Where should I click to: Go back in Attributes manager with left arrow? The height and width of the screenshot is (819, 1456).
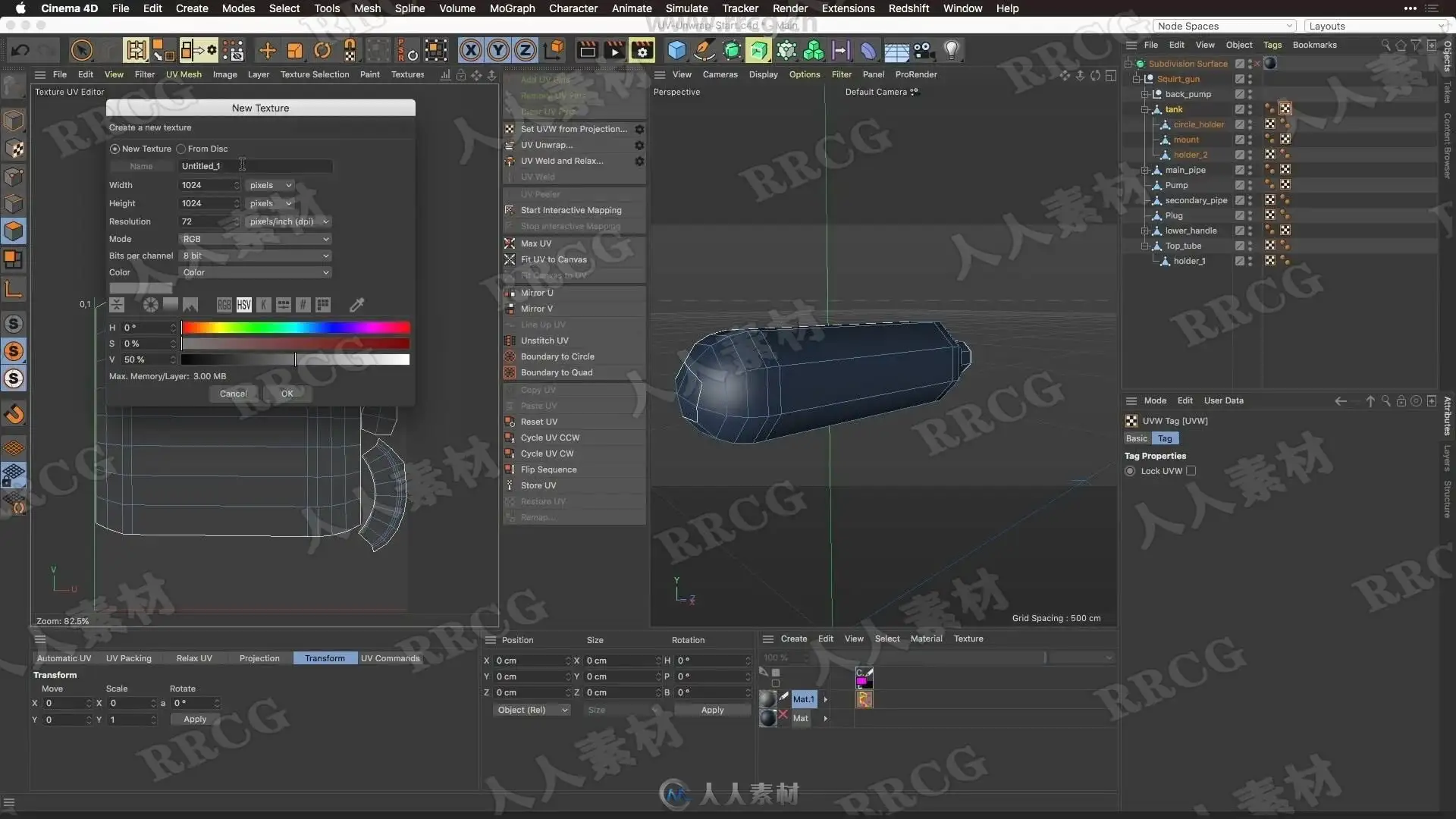pyautogui.click(x=1341, y=401)
